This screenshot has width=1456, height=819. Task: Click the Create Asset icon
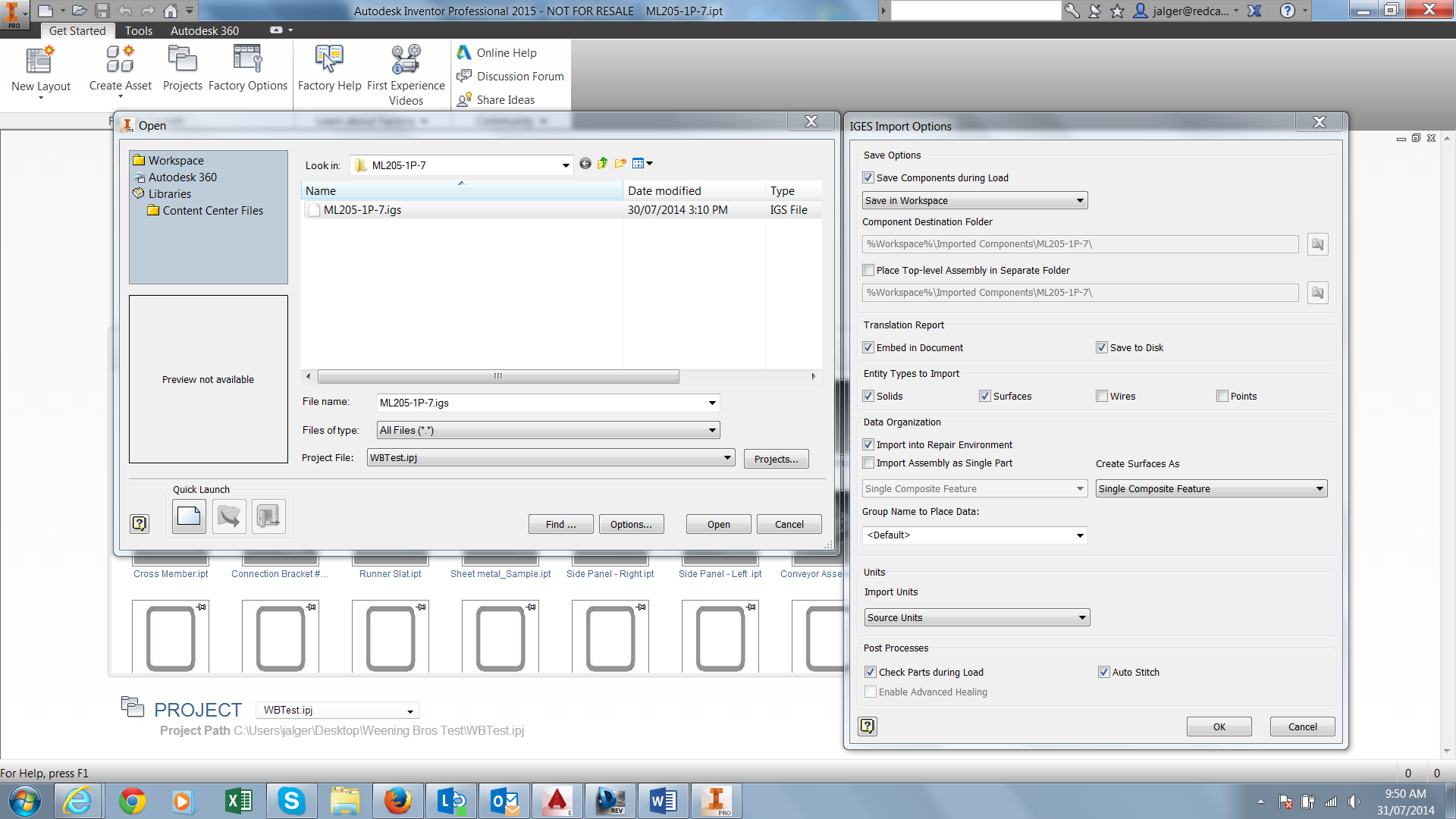(120, 59)
